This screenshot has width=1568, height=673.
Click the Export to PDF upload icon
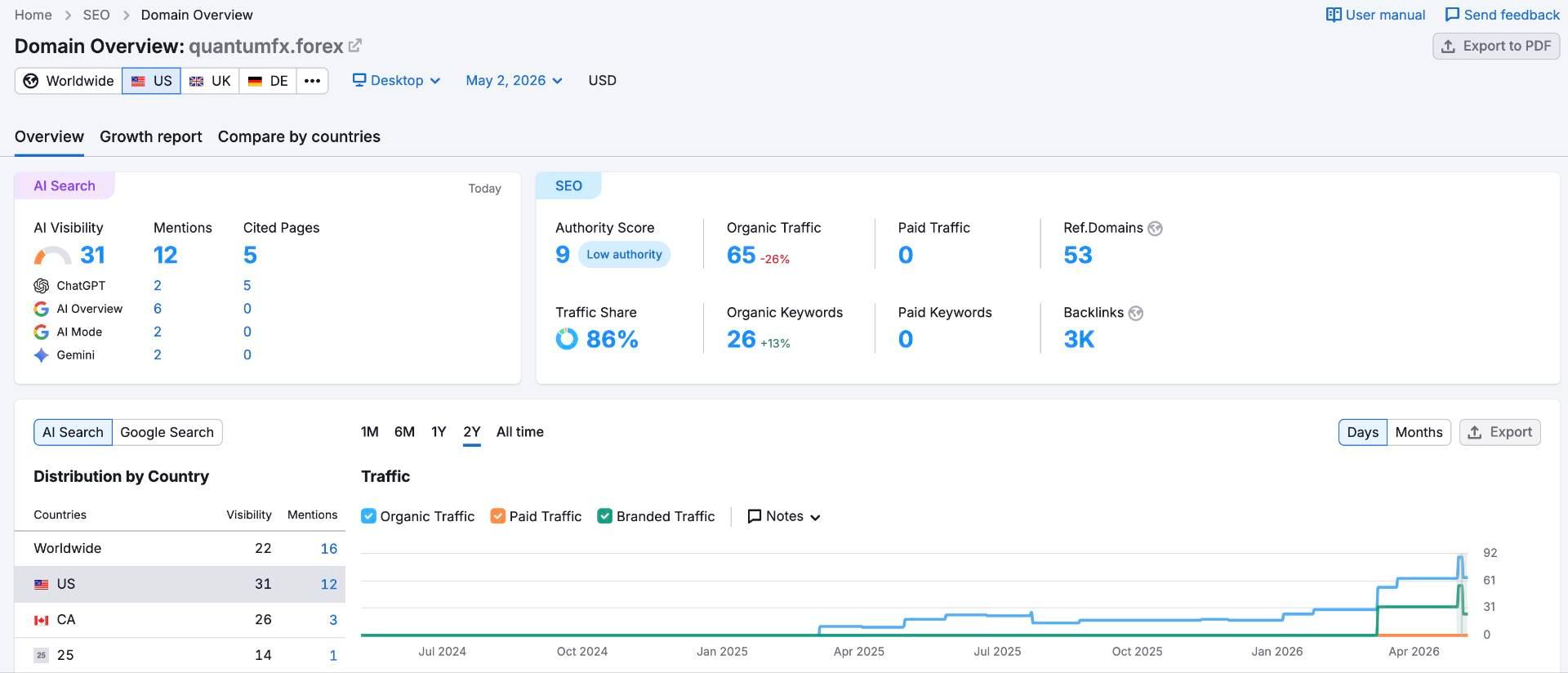click(x=1448, y=47)
